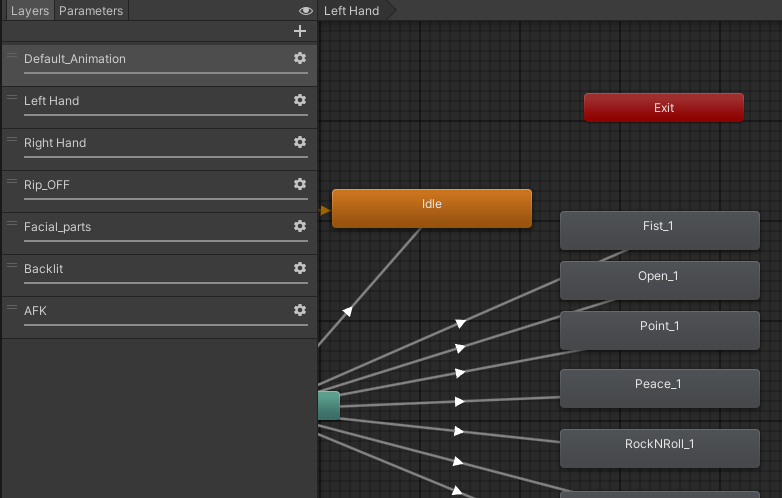Grab the Rip_OFF layer drag handle
The image size is (782, 498).
coord(12,181)
